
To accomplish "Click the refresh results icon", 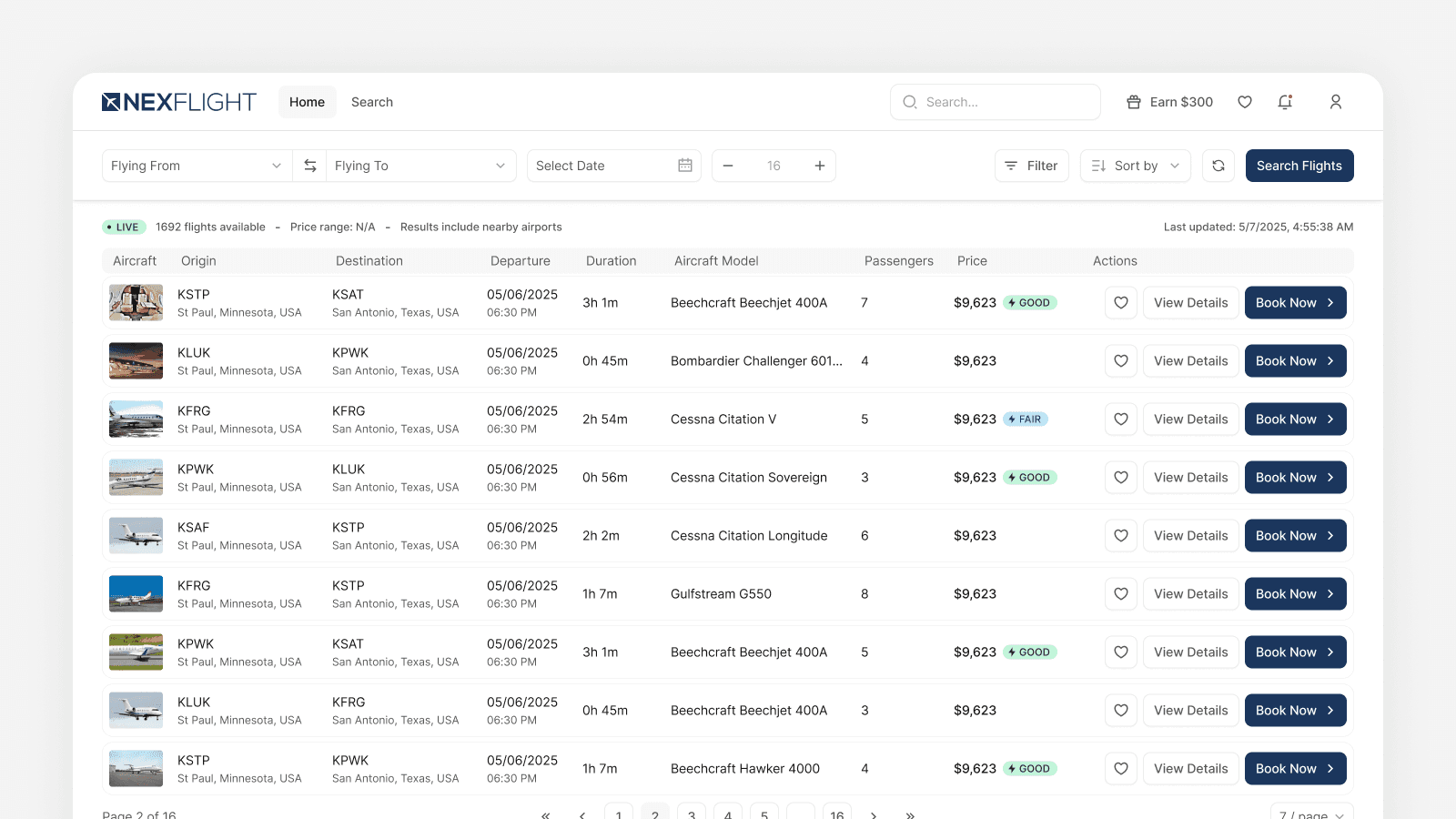I will [x=1218, y=166].
